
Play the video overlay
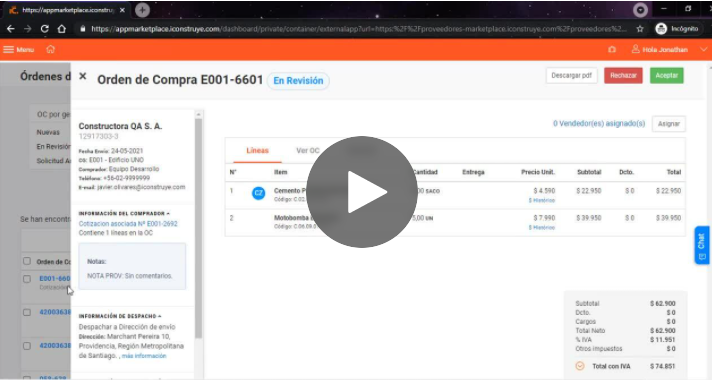362,192
